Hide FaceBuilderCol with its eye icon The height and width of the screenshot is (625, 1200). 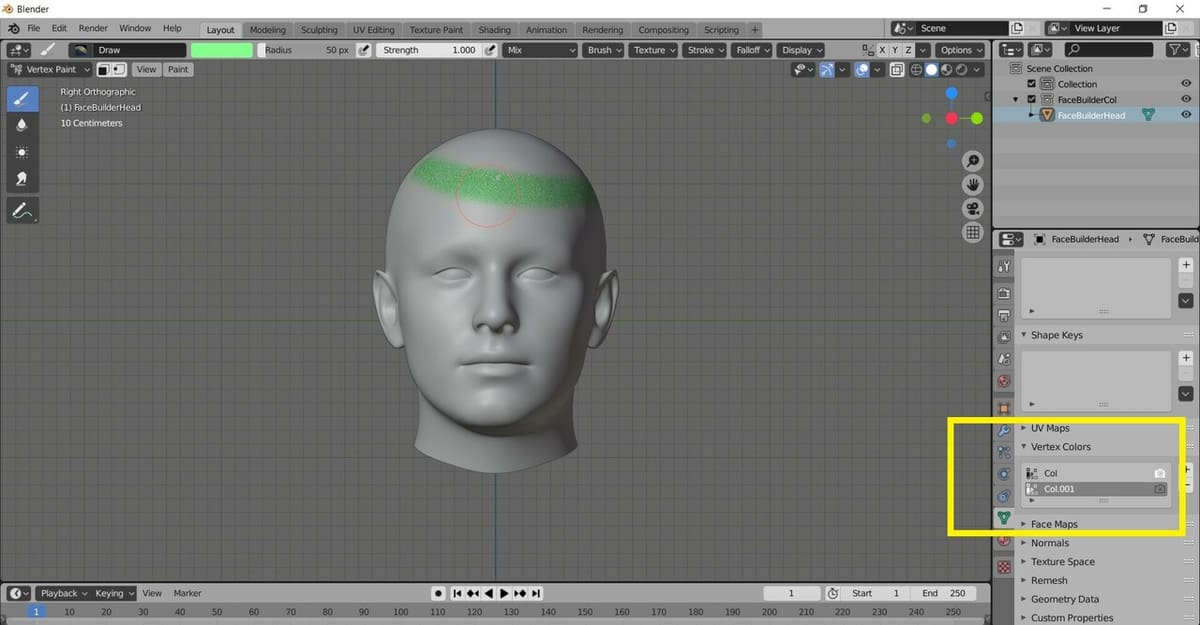1186,99
